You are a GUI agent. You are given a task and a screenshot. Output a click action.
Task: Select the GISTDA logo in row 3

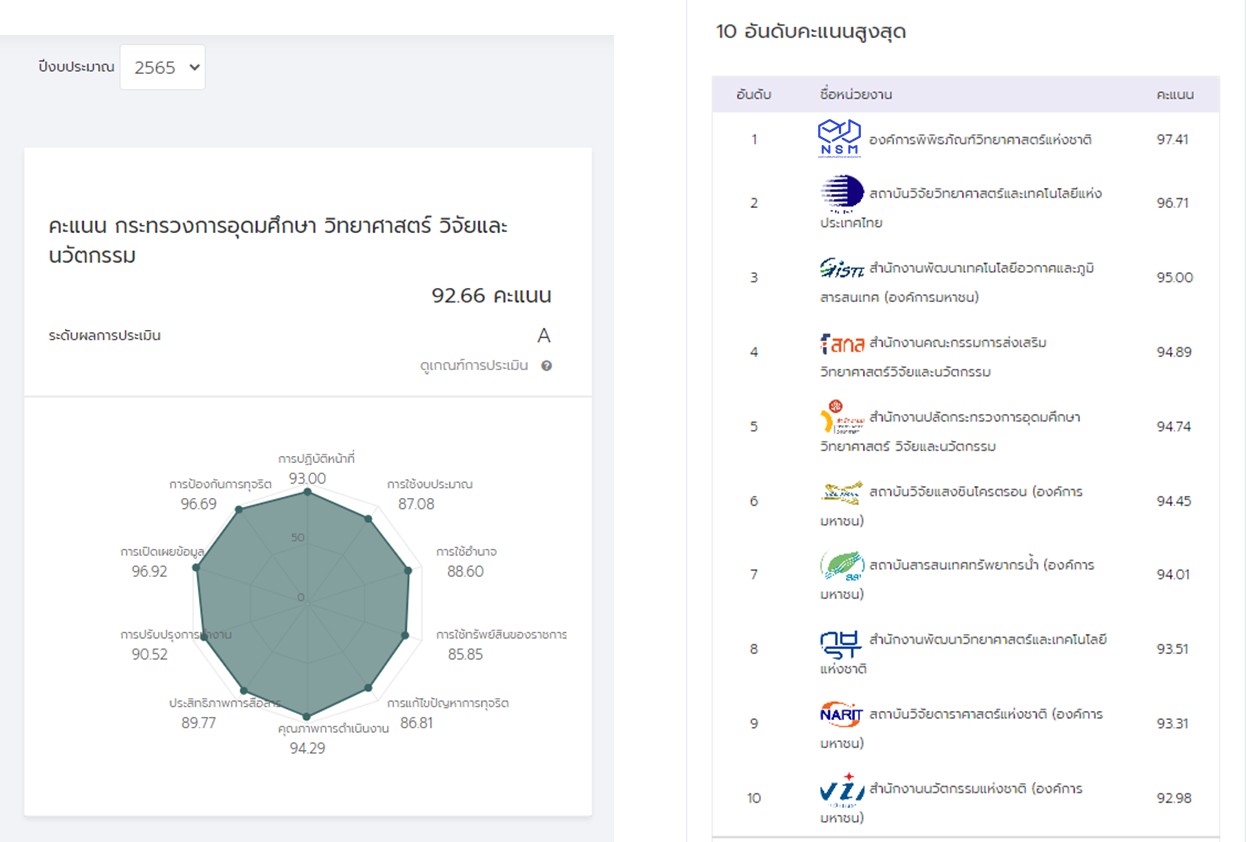(840, 268)
